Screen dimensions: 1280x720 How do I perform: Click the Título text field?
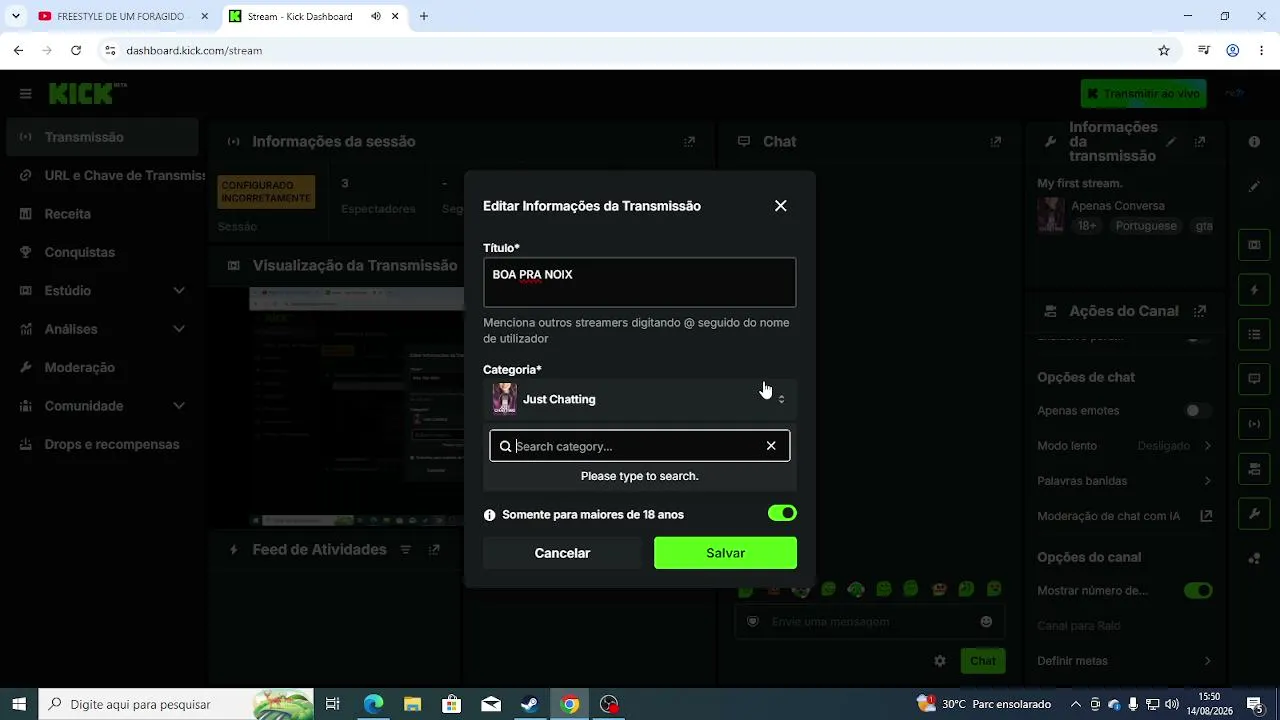click(640, 282)
